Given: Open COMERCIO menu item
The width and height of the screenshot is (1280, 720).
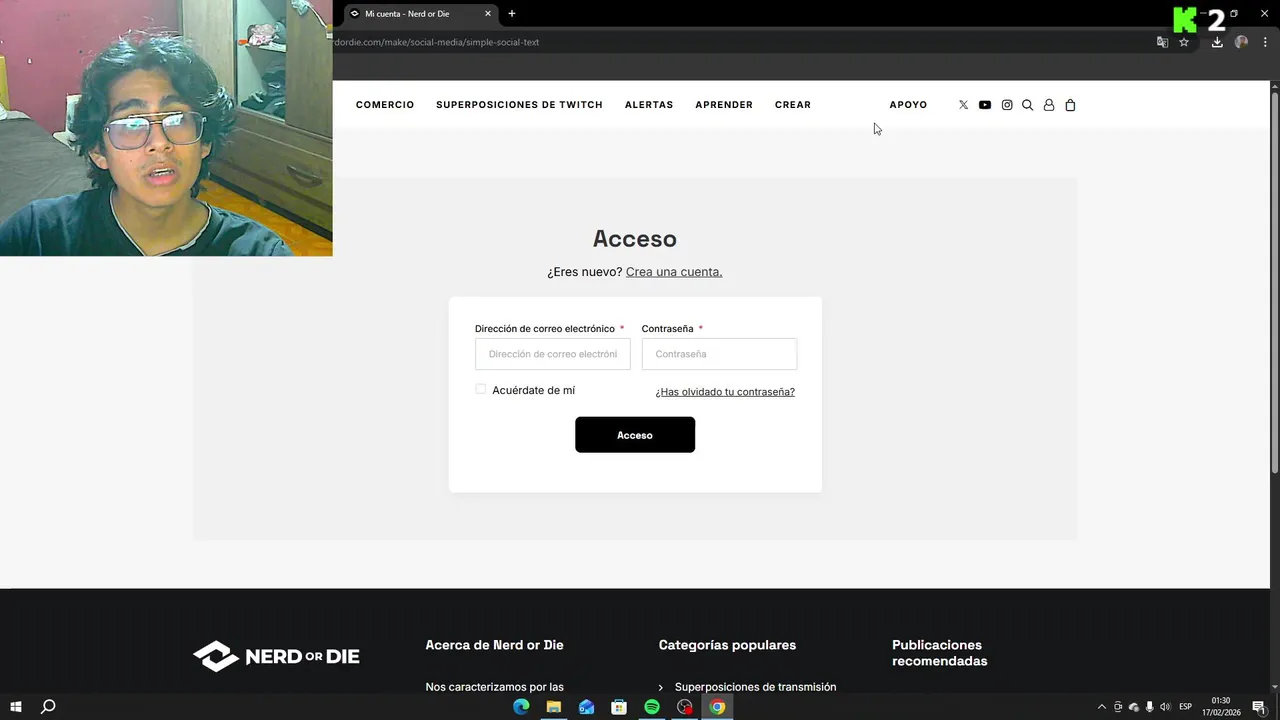Looking at the screenshot, I should (x=385, y=105).
